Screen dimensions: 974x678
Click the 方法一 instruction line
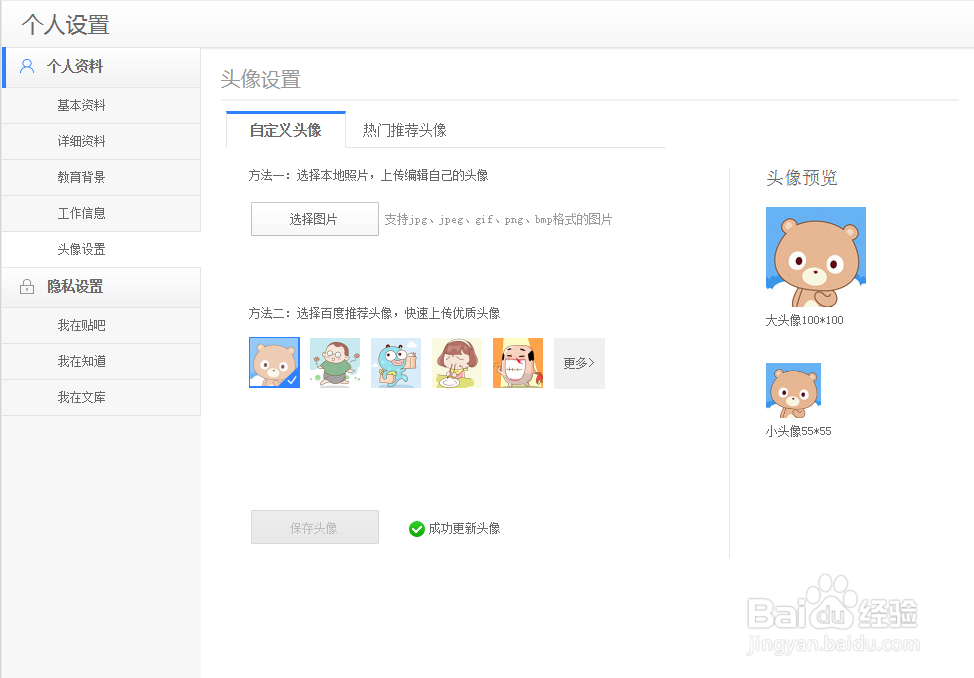368,175
